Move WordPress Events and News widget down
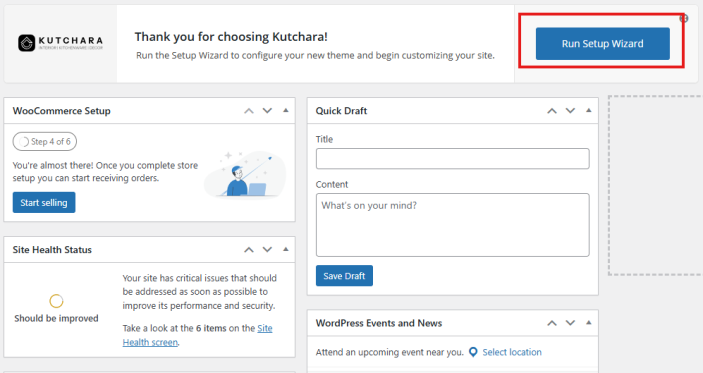 pos(570,323)
